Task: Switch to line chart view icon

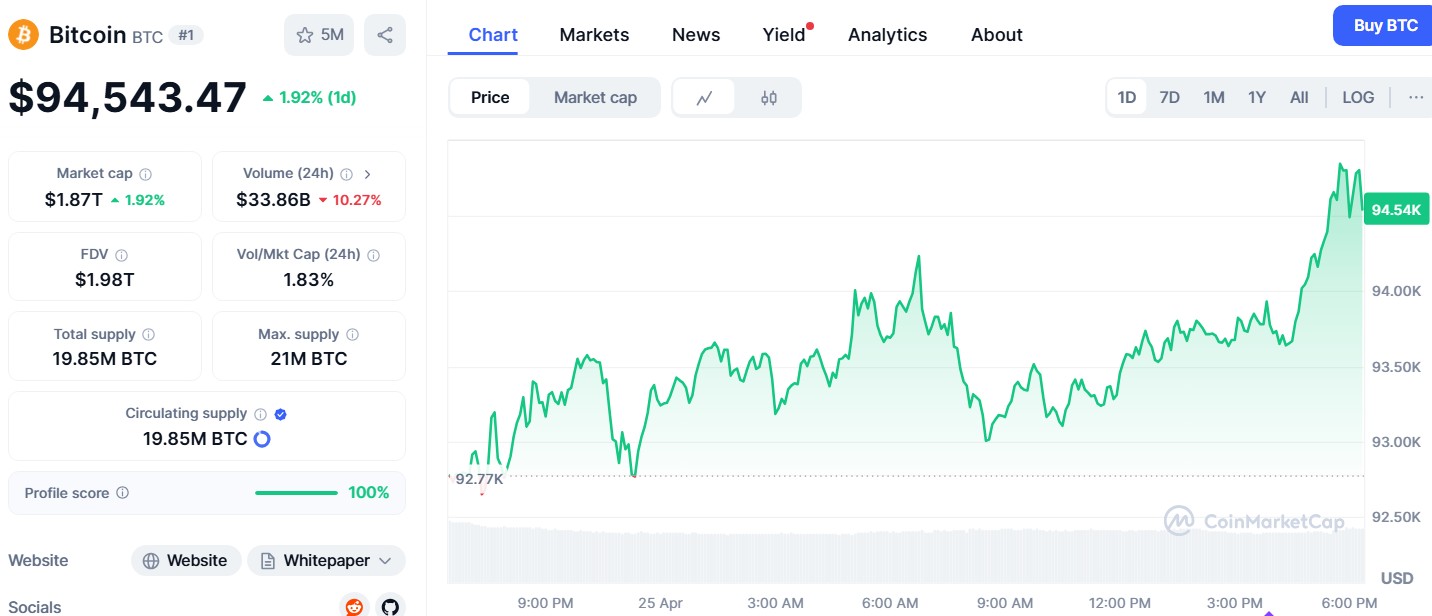Action: [x=704, y=98]
